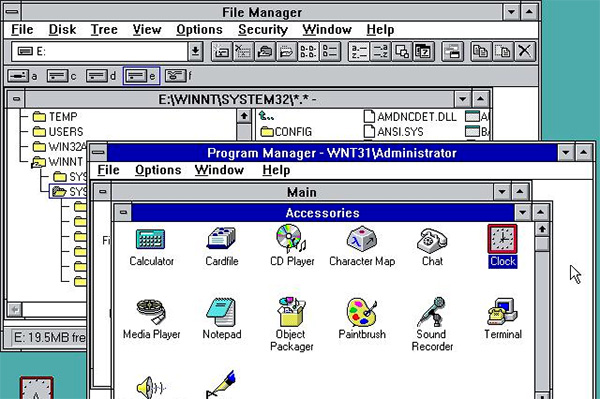Click the Accessories vertical scrollbar thumb

(541, 244)
